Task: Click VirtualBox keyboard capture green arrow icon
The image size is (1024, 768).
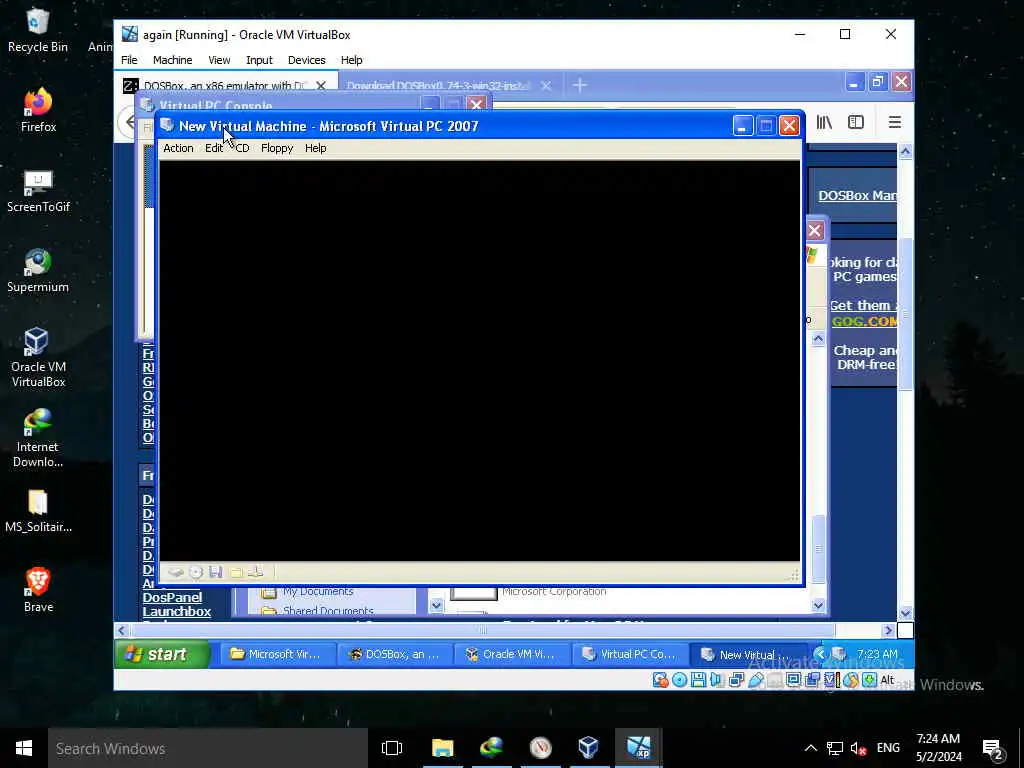Action: [869, 680]
